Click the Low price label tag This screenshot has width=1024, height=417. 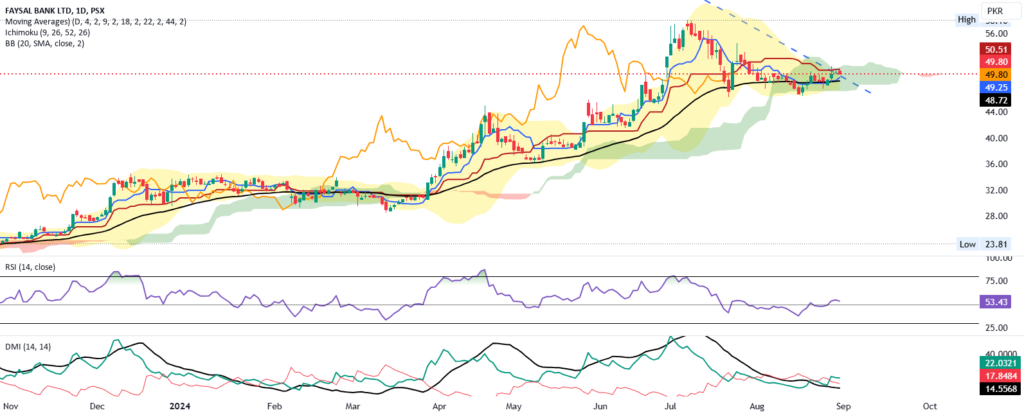coord(965,243)
